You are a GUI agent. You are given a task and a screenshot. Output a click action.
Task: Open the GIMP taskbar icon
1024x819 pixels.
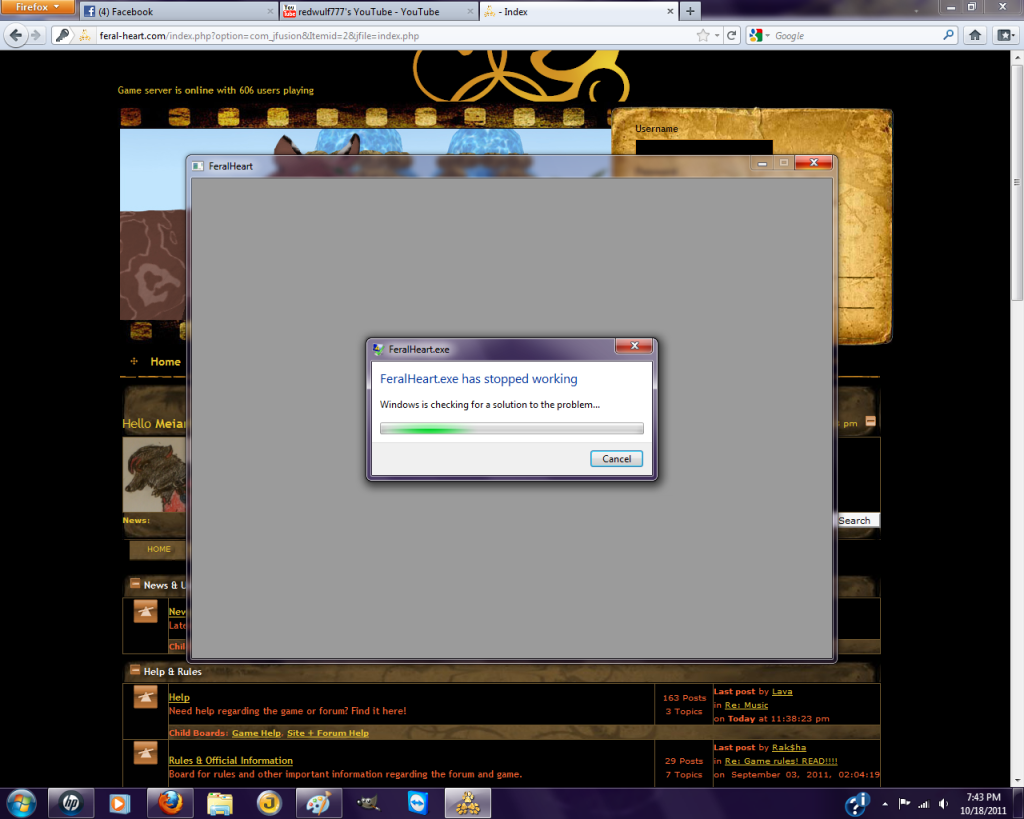click(x=368, y=803)
